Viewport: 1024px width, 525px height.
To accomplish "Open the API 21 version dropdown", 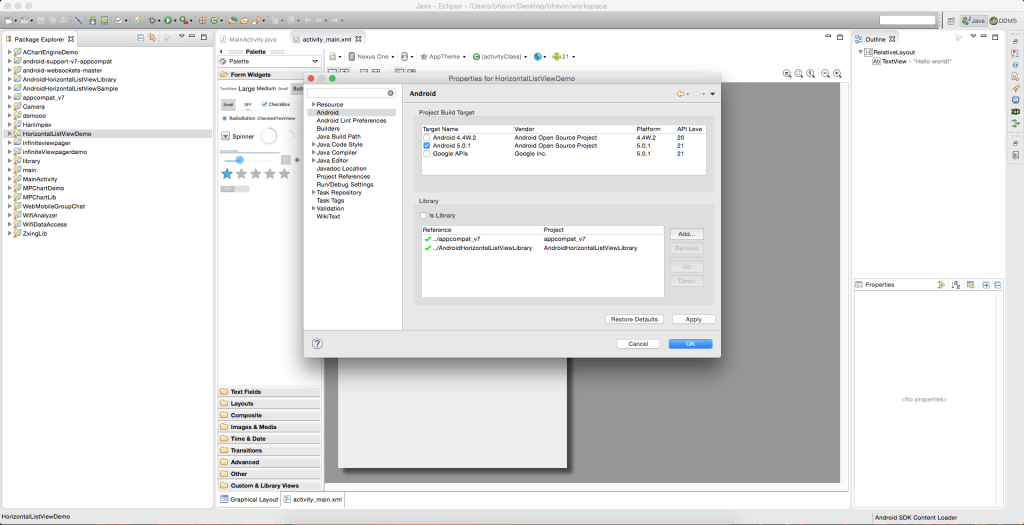I will click(x=564, y=57).
